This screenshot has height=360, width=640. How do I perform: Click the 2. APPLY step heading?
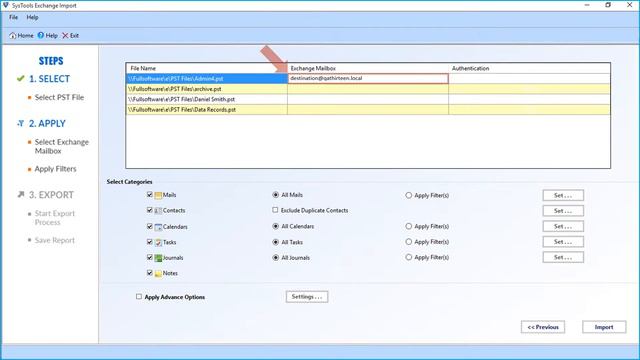[x=47, y=123]
